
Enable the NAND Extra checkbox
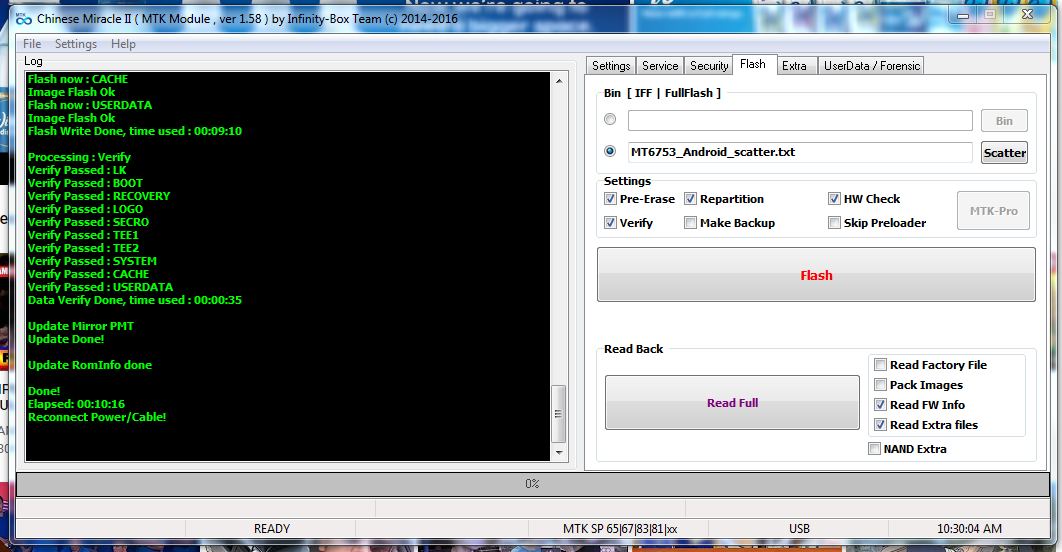pyautogui.click(x=874, y=449)
